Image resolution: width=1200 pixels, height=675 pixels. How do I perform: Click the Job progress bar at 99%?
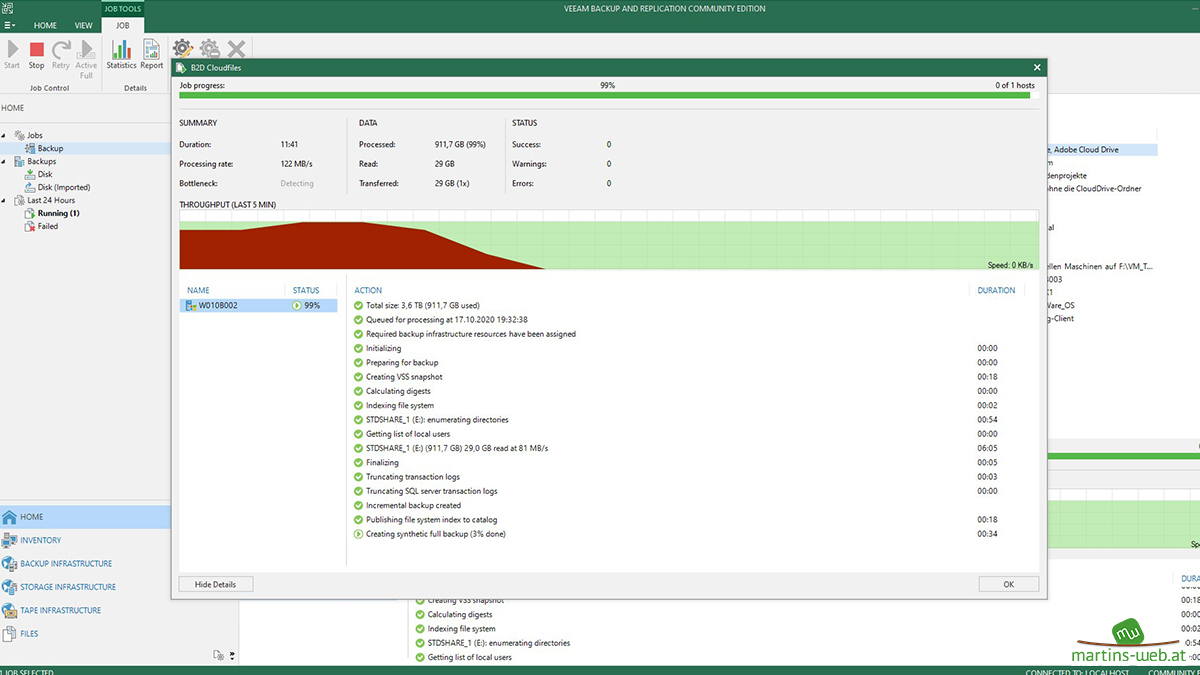[608, 95]
